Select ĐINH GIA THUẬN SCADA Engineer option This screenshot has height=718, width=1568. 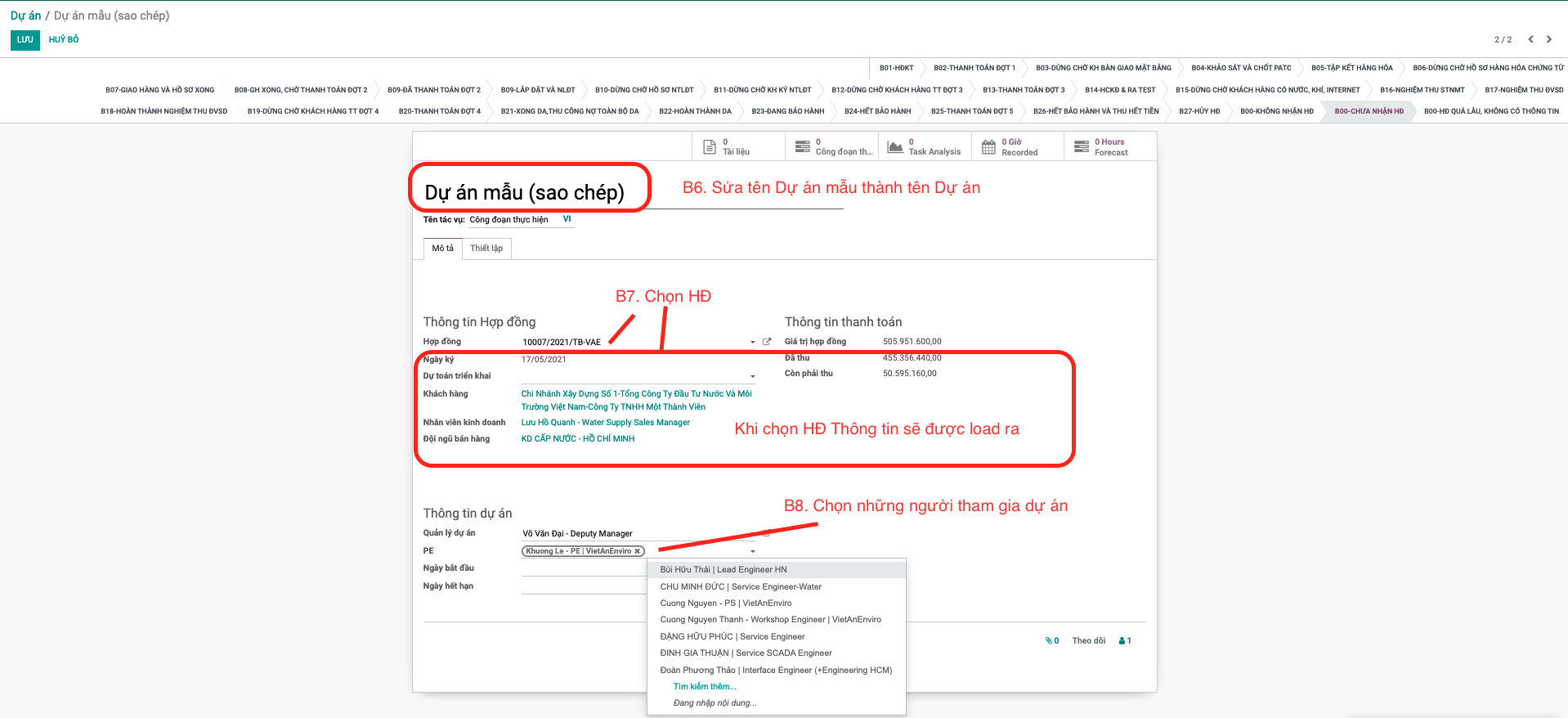click(777, 653)
